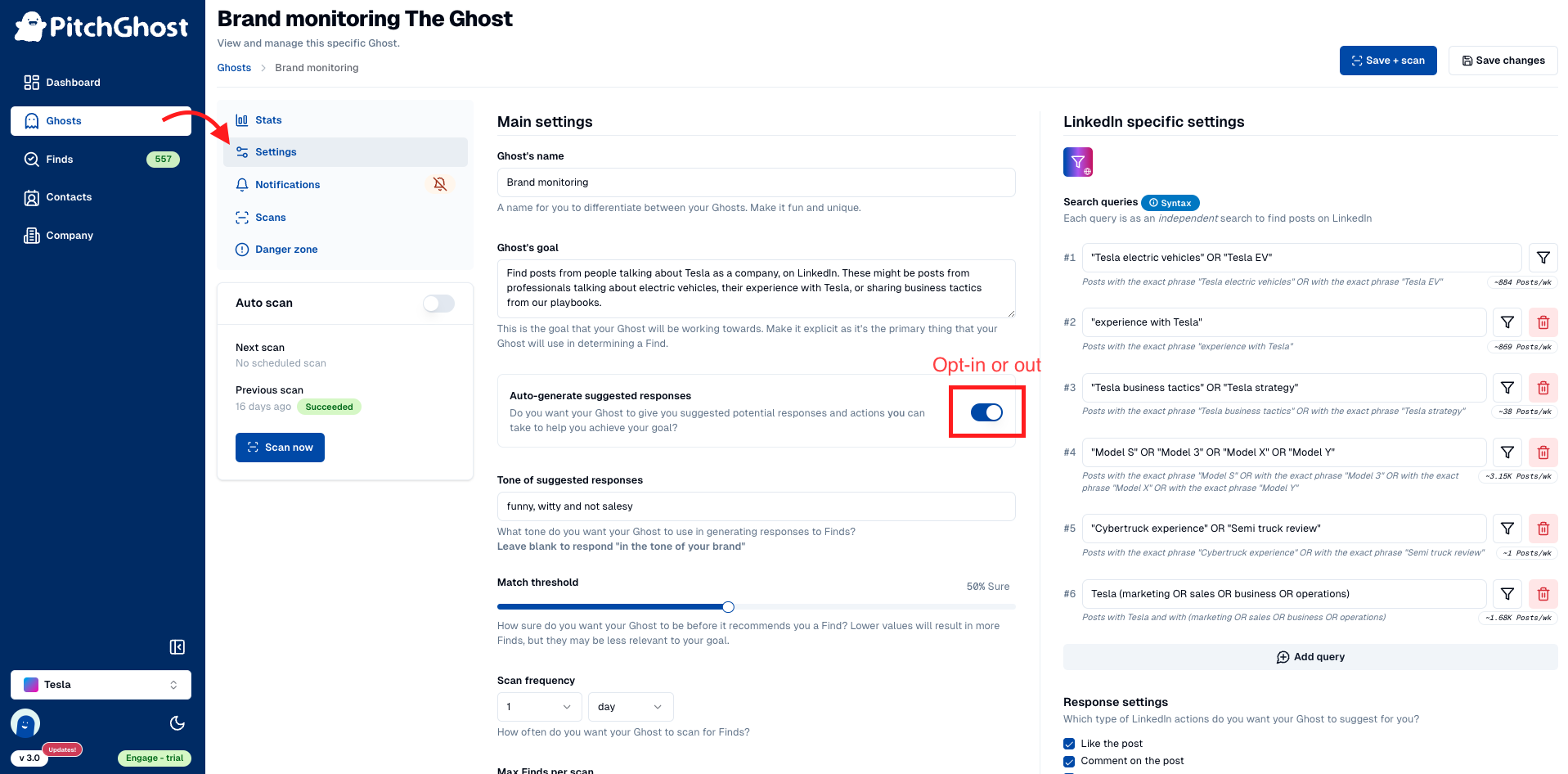Open filter for query #1
Image resolution: width=1568 pixels, height=774 pixels.
coord(1543,258)
